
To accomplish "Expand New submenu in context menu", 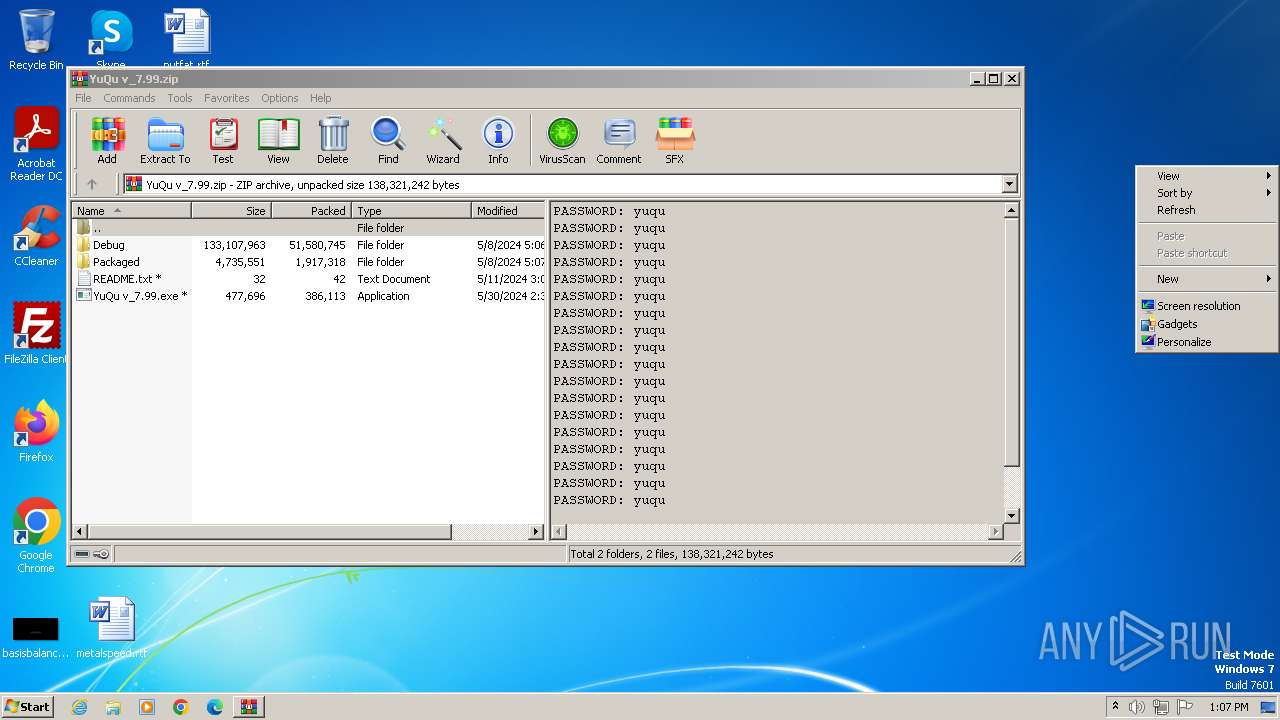I will [1207, 279].
